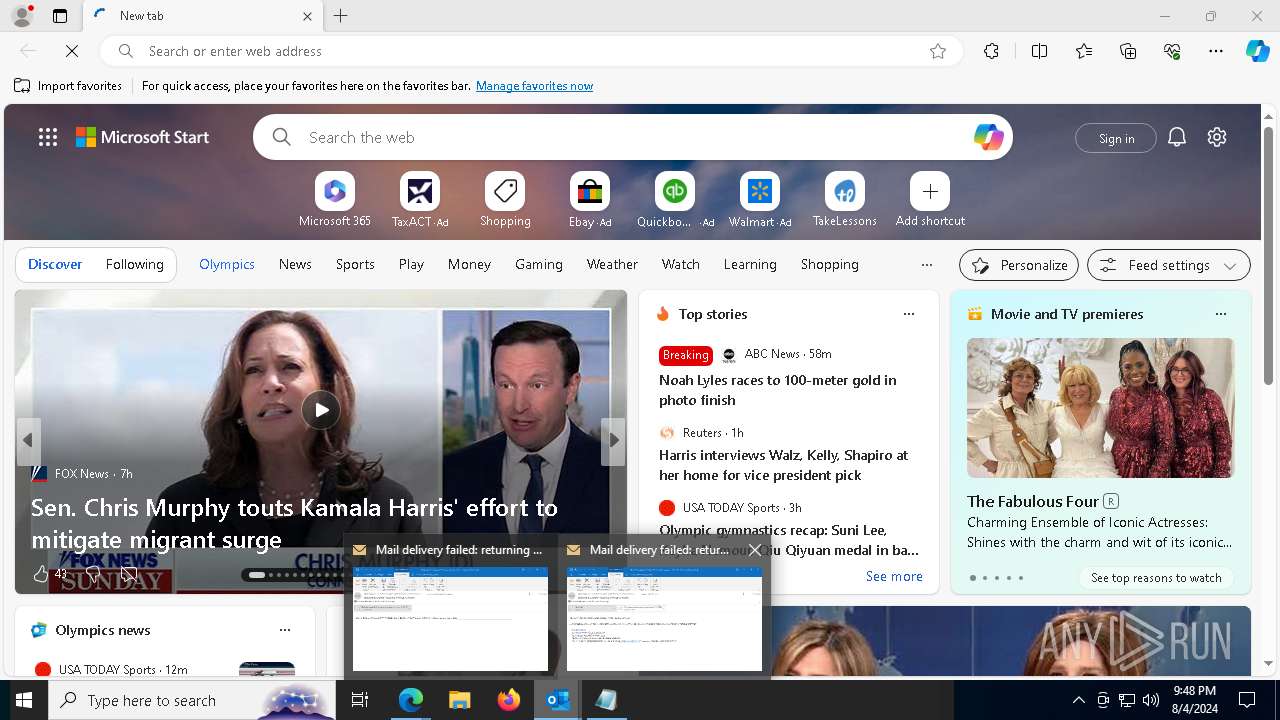Click See more top stories
Image resolution: width=1280 pixels, height=720 pixels.
(894, 576)
